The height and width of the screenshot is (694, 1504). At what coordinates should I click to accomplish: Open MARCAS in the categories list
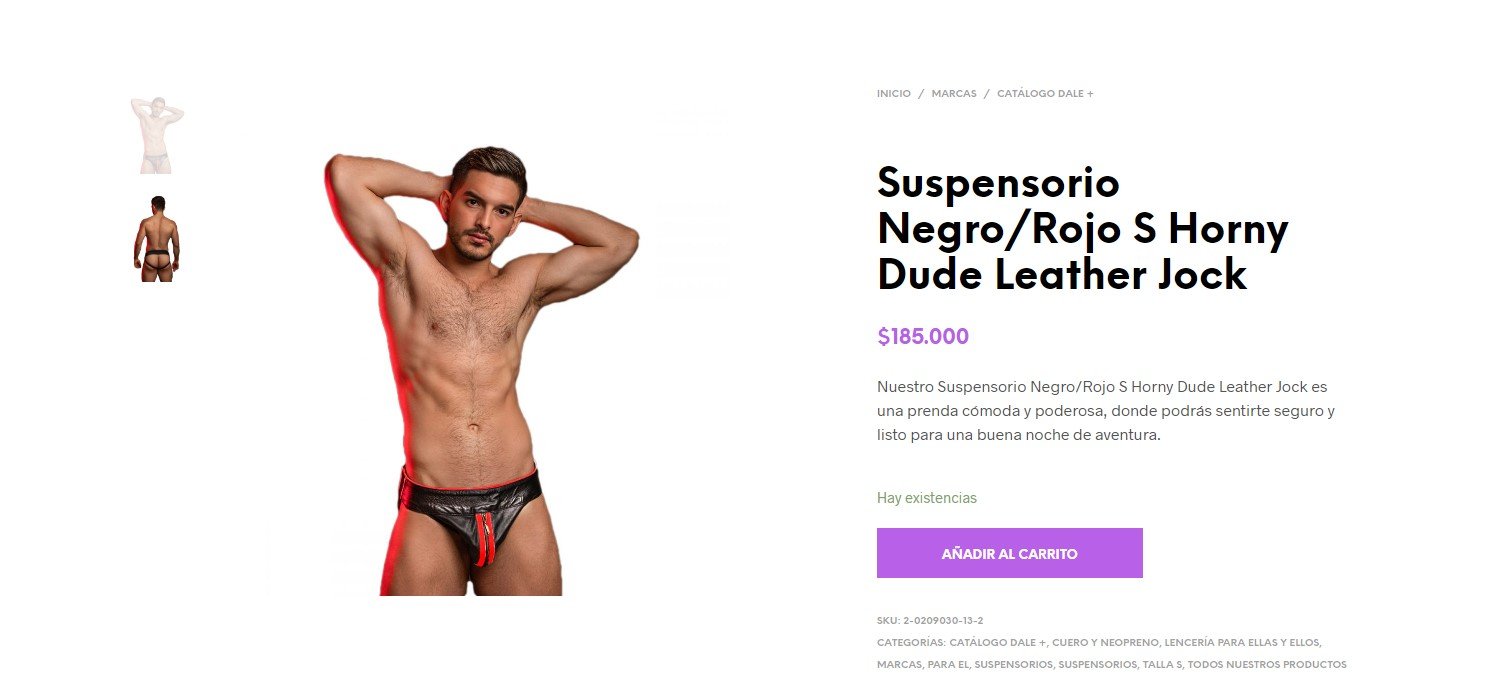tap(898, 665)
